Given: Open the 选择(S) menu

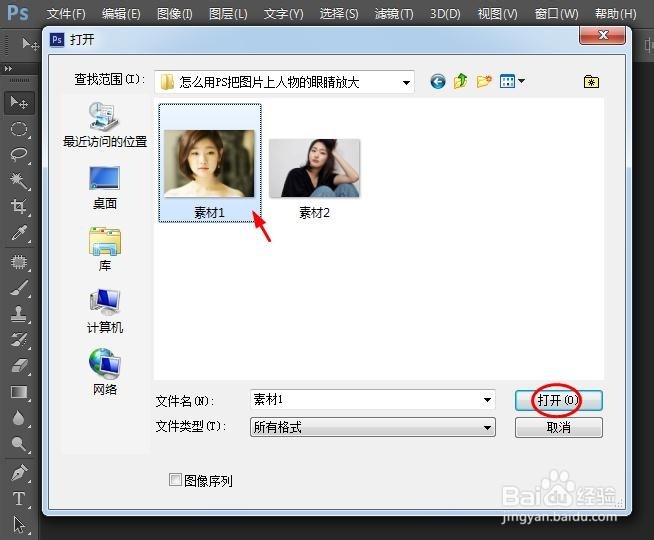Looking at the screenshot, I should [339, 14].
